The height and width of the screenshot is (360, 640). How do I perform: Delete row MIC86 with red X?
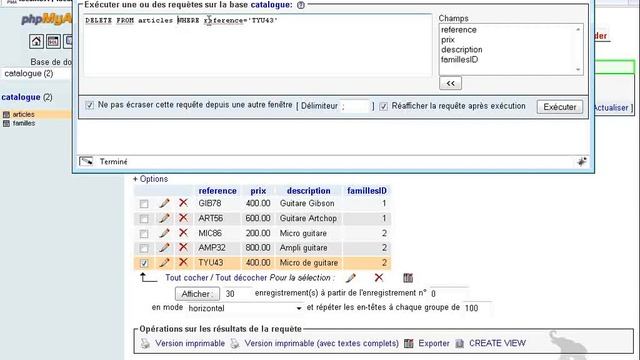tap(183, 233)
